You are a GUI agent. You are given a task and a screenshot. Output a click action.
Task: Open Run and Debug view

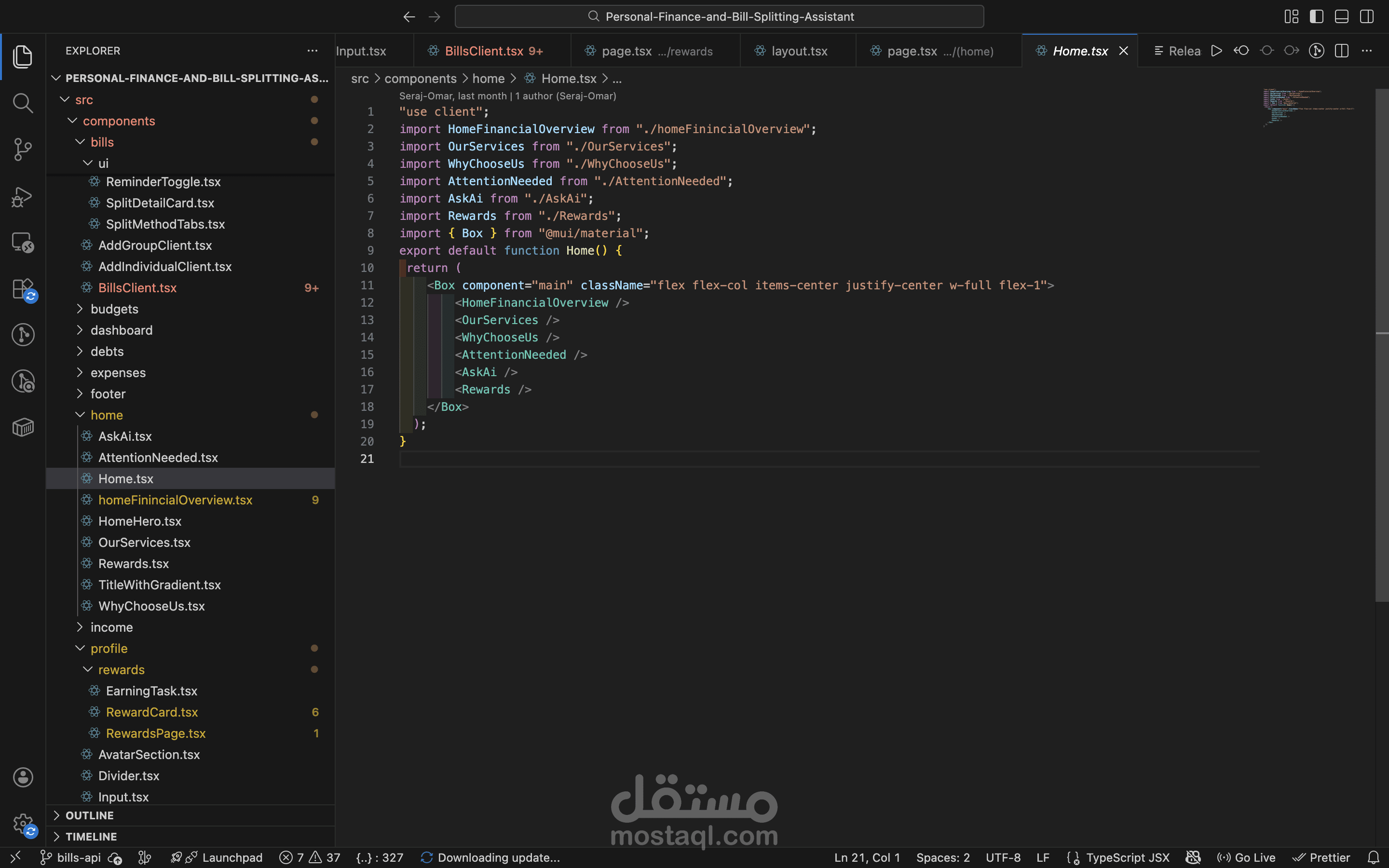(22, 196)
